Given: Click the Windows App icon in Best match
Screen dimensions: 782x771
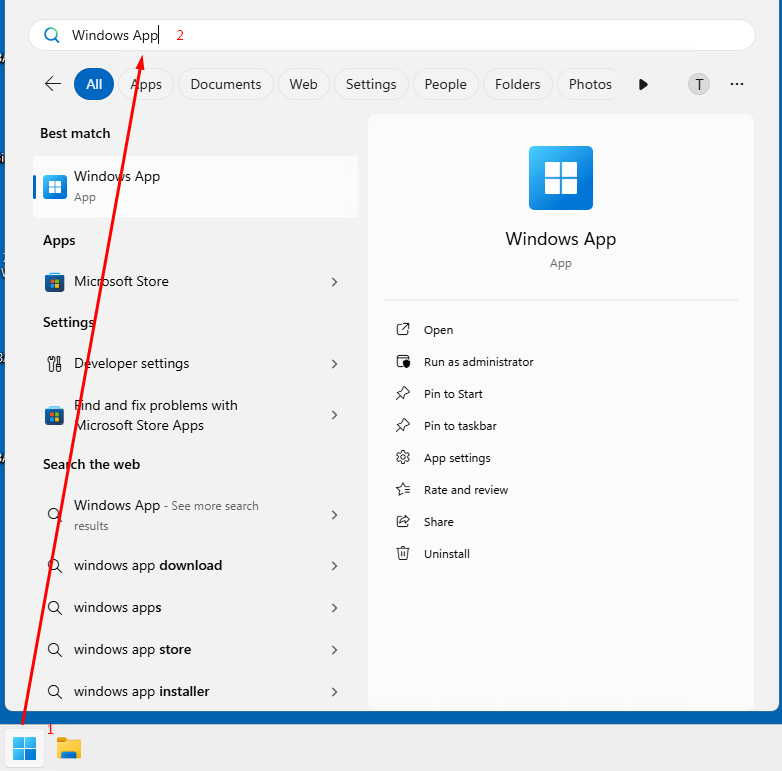Looking at the screenshot, I should click(x=55, y=187).
